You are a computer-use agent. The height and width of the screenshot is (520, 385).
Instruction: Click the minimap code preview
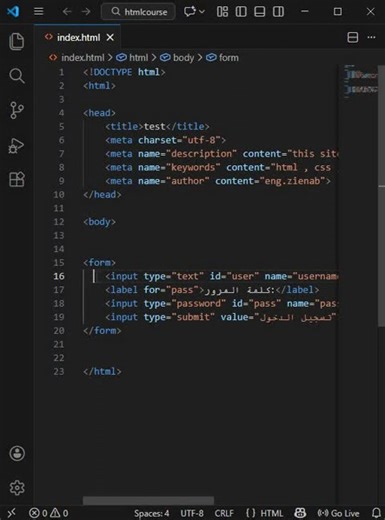click(x=361, y=82)
